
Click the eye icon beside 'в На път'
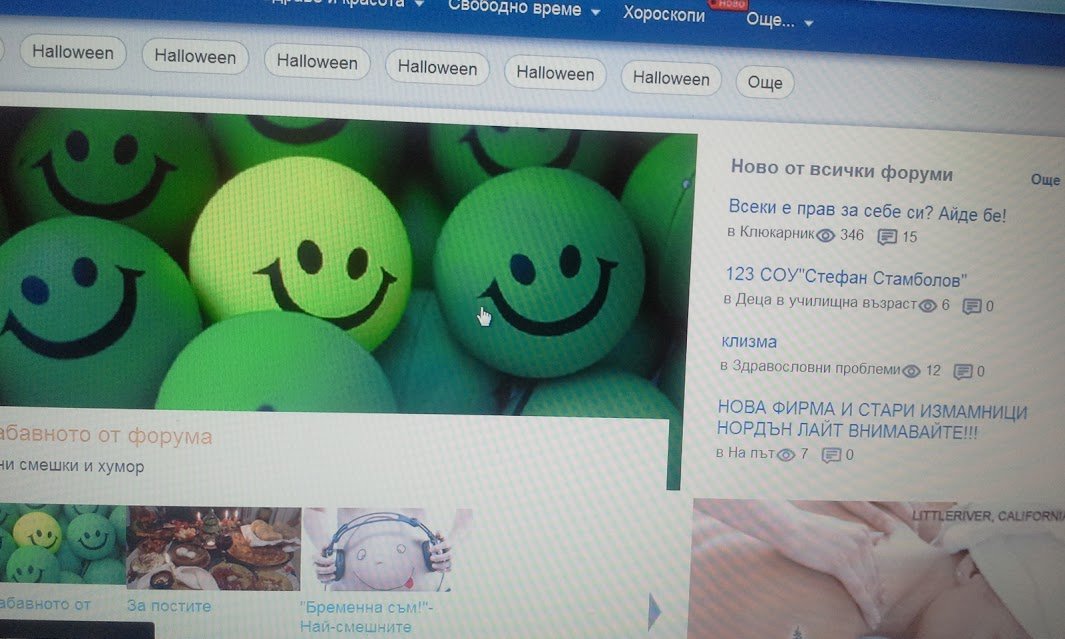click(786, 455)
